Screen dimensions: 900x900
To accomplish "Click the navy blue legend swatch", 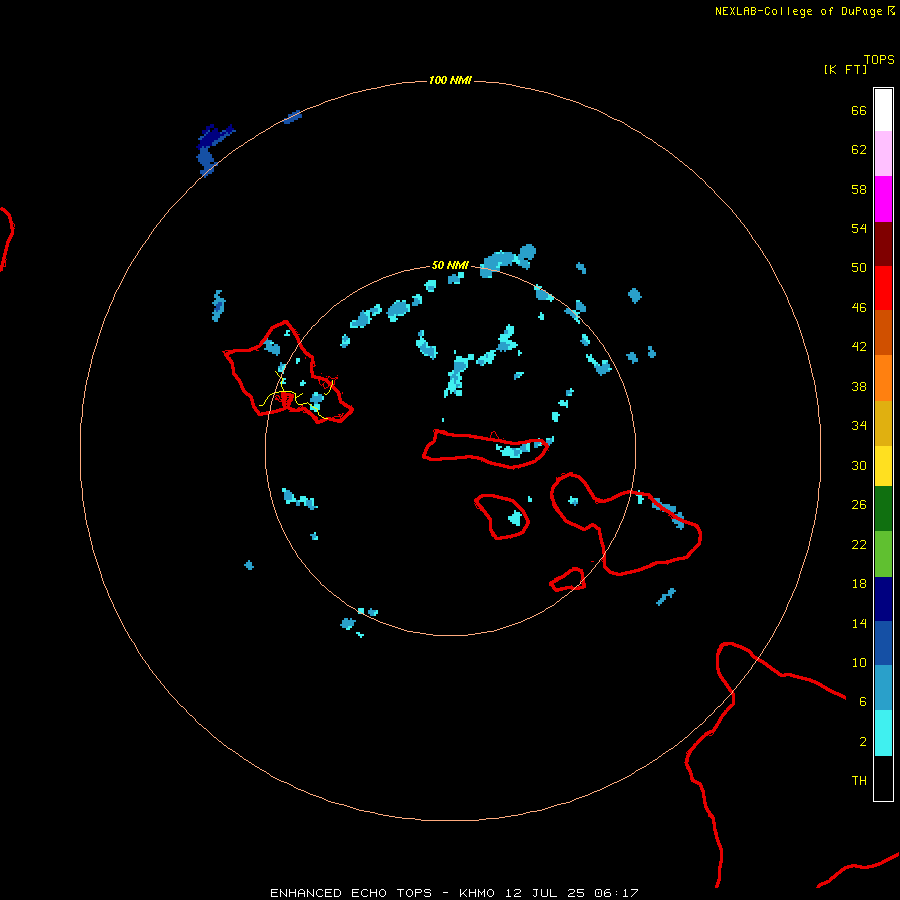I will 883,599.
